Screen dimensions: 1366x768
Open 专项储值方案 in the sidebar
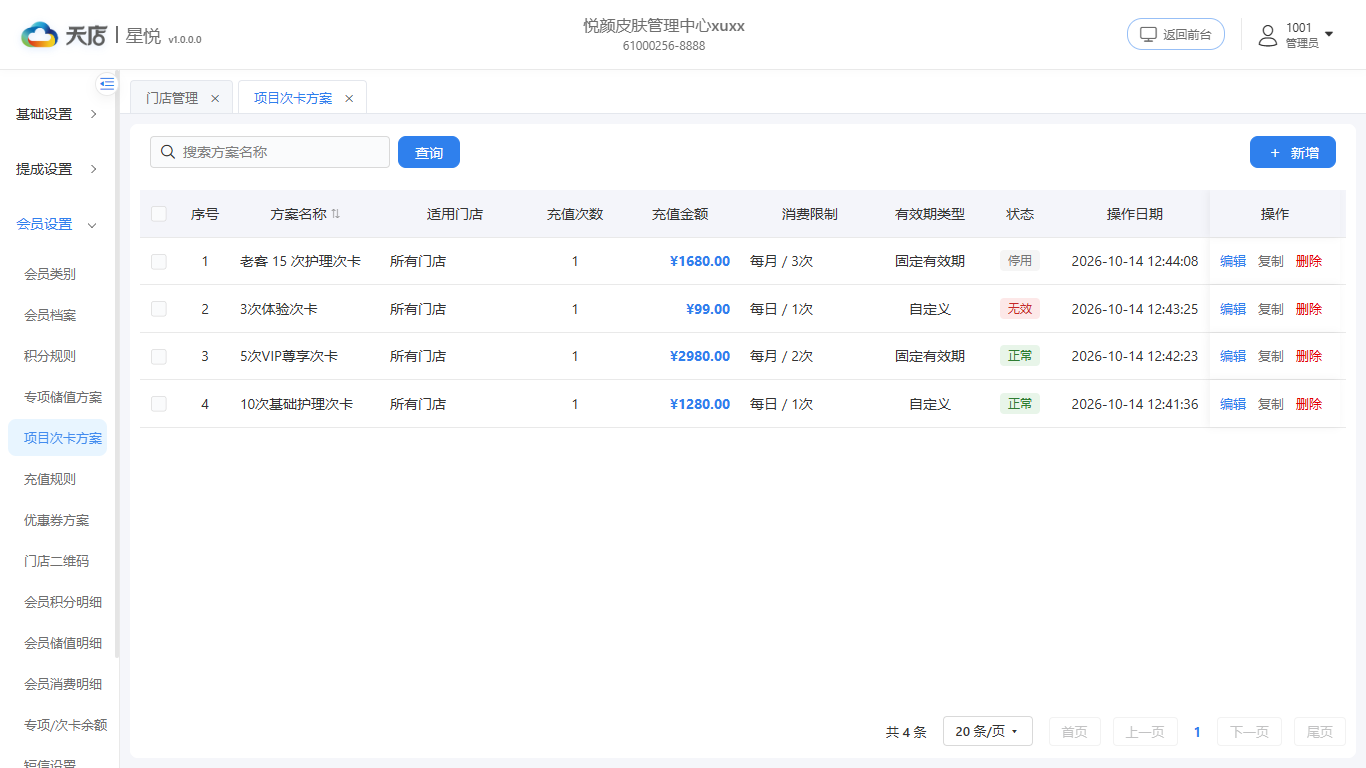[63, 397]
